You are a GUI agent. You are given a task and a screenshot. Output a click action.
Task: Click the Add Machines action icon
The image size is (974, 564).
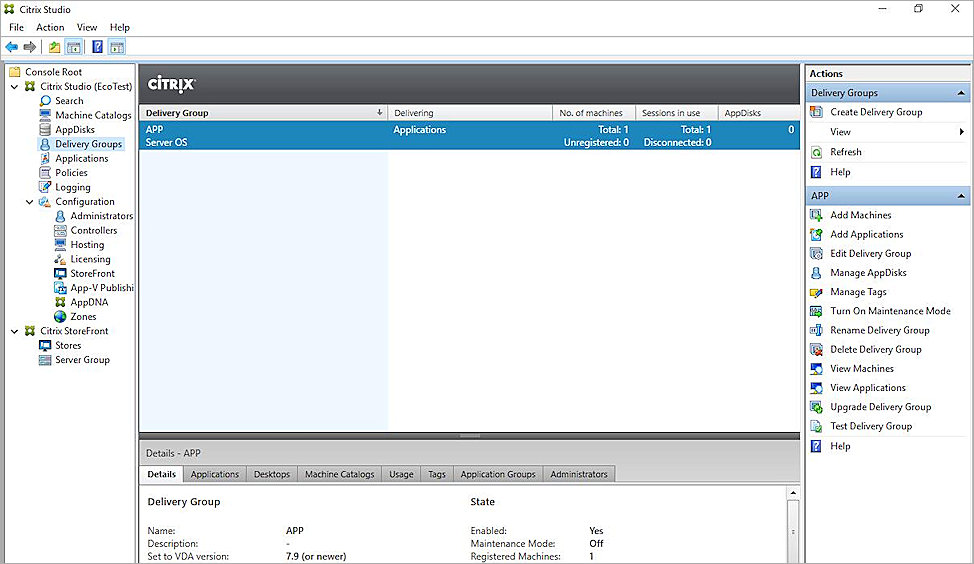[x=817, y=215]
